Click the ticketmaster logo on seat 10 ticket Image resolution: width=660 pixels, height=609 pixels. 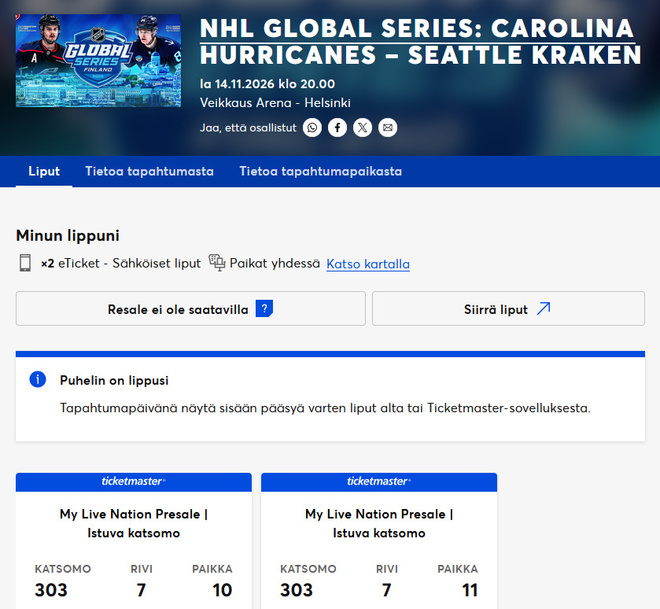(133, 481)
